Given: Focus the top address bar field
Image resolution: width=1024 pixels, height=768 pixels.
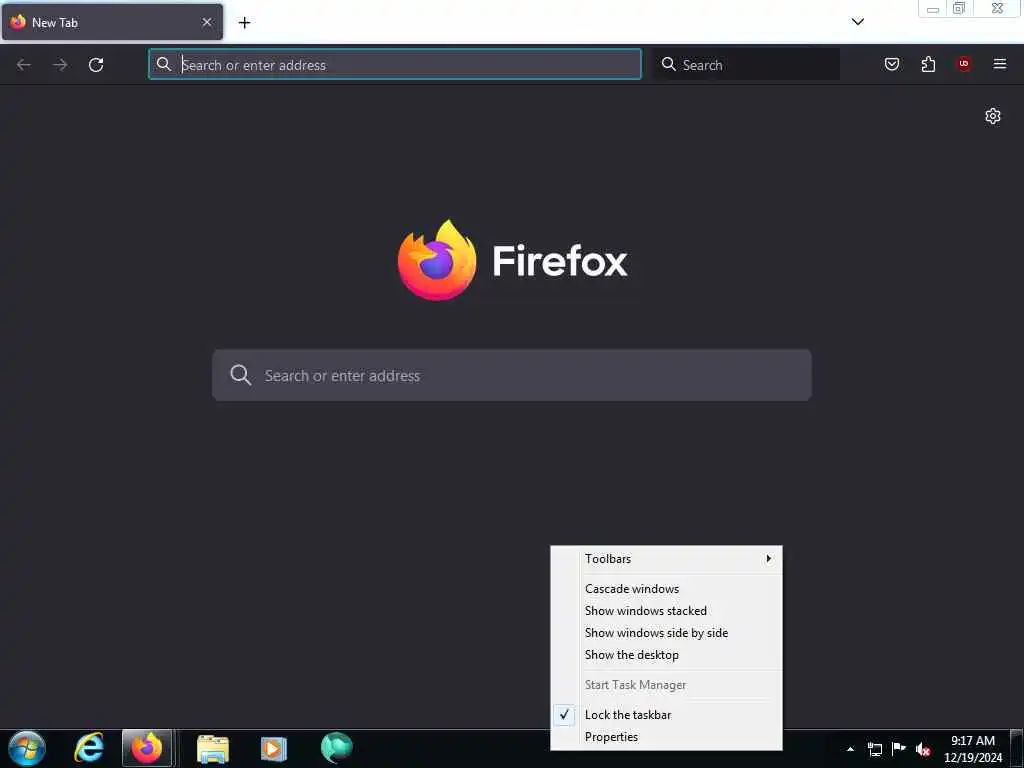Looking at the screenshot, I should (x=395, y=64).
